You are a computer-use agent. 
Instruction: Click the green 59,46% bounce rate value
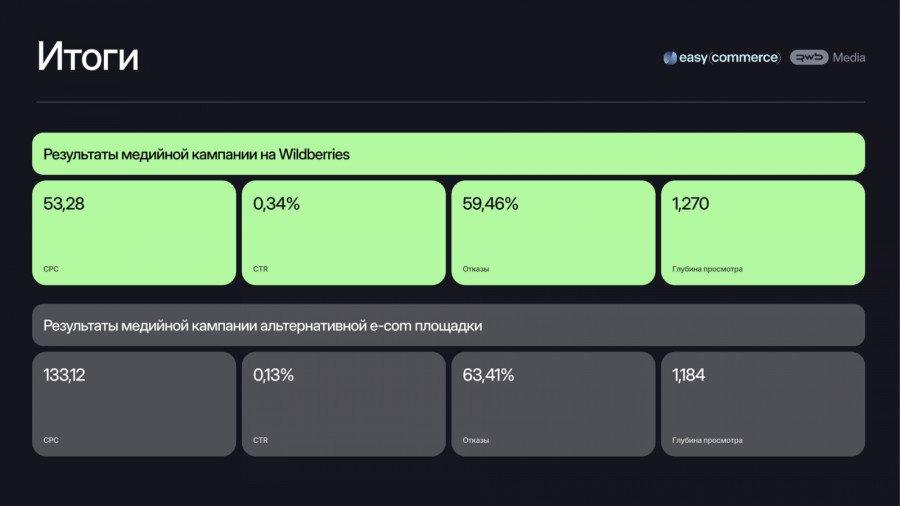[490, 204]
